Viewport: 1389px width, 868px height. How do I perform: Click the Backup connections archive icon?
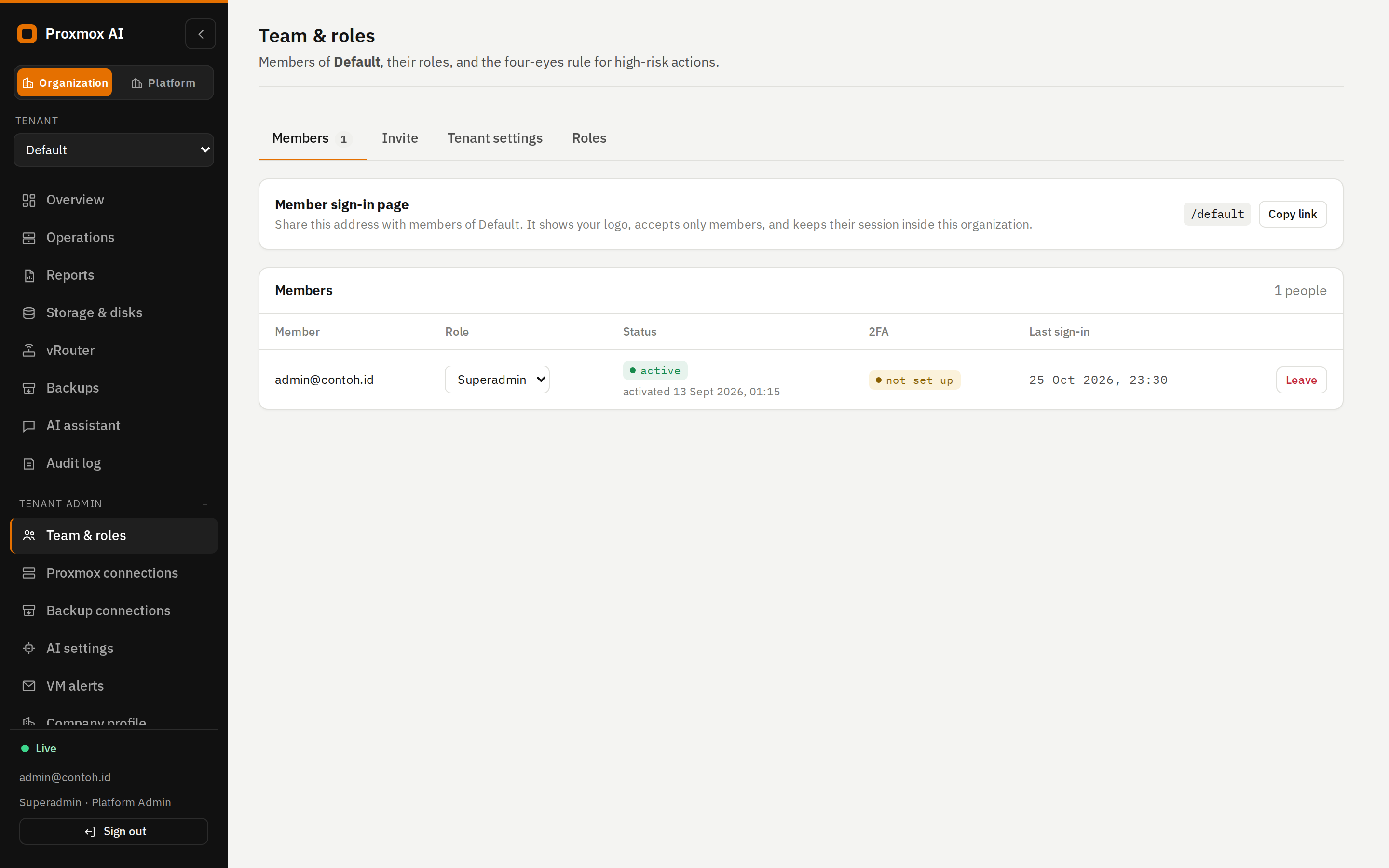coord(29,610)
